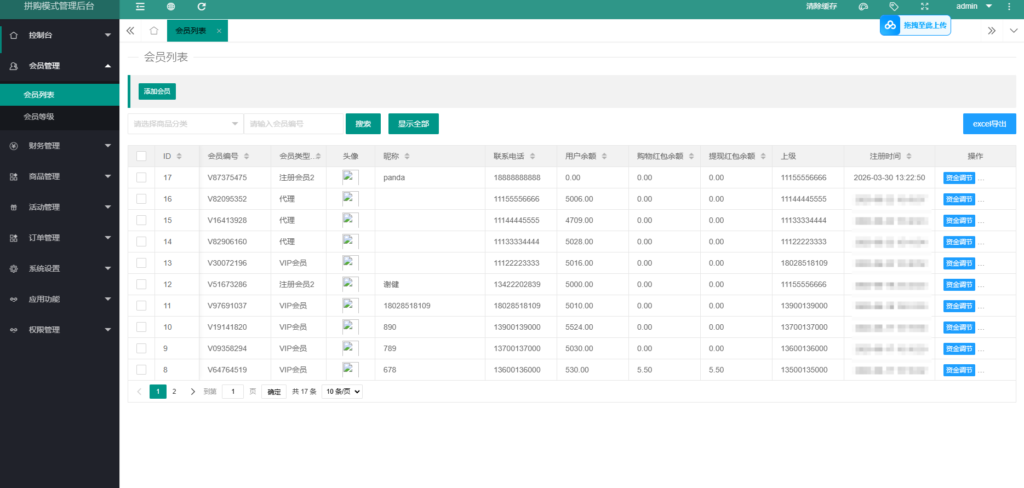Open the 请选择商品分类 dropdown

(185, 124)
